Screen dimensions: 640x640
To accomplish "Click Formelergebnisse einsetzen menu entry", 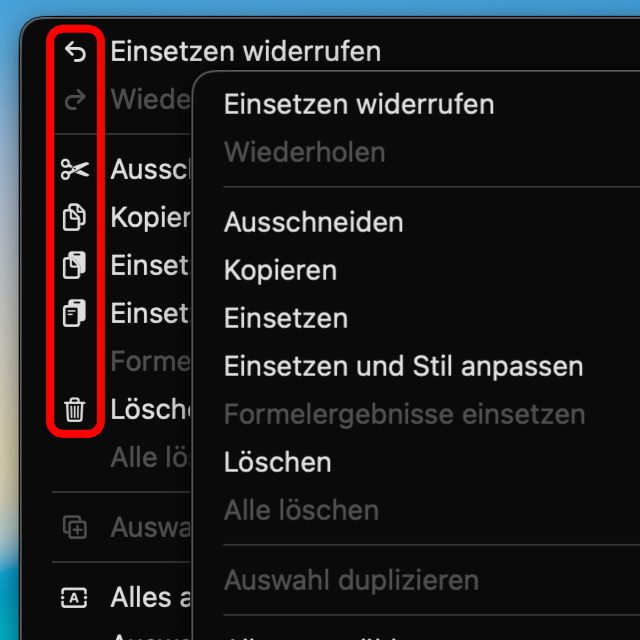I will click(x=404, y=415).
